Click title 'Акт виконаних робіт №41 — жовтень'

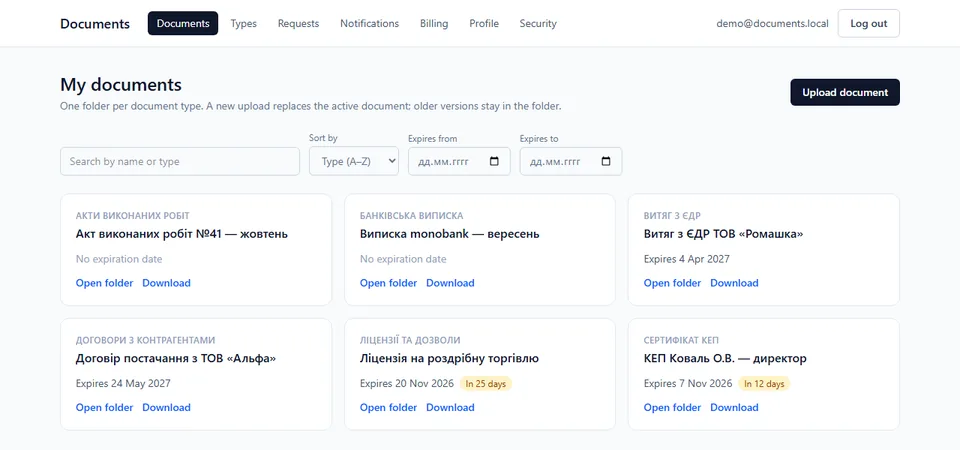tap(182, 234)
